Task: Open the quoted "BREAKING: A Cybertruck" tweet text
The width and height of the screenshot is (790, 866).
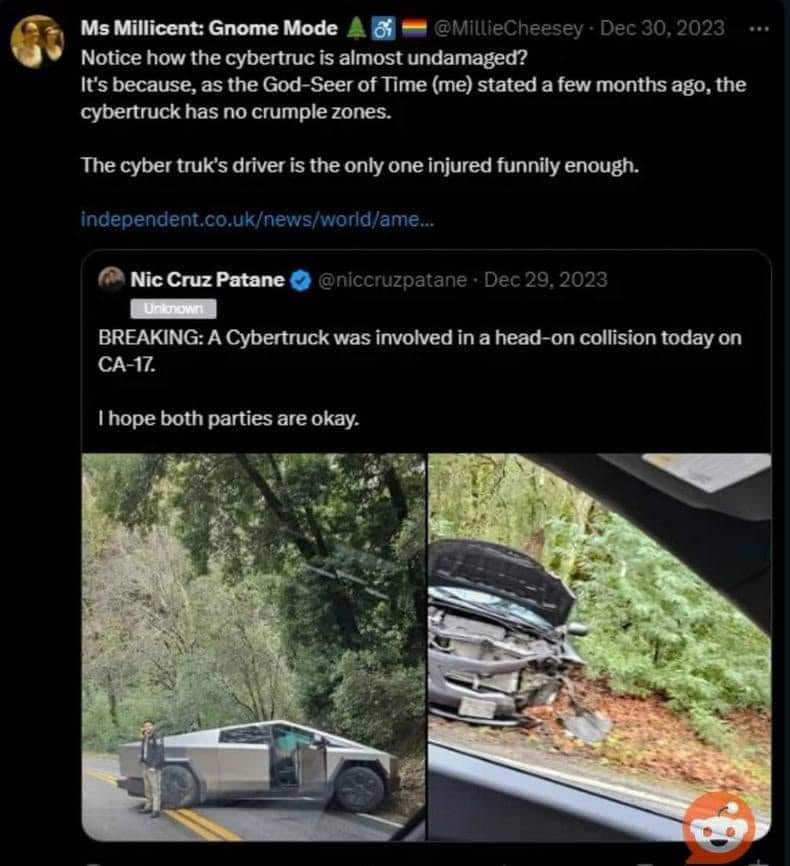Action: pos(420,350)
